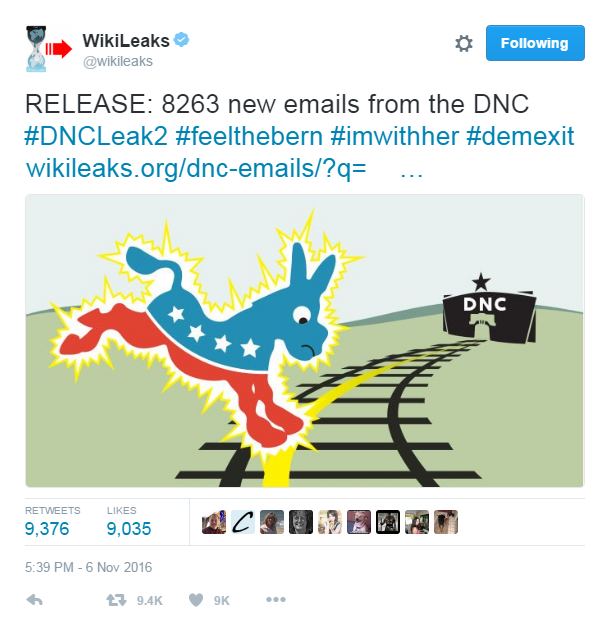The height and width of the screenshot is (630, 605).
Task: Like the tweet with heart icon
Action: point(196,600)
